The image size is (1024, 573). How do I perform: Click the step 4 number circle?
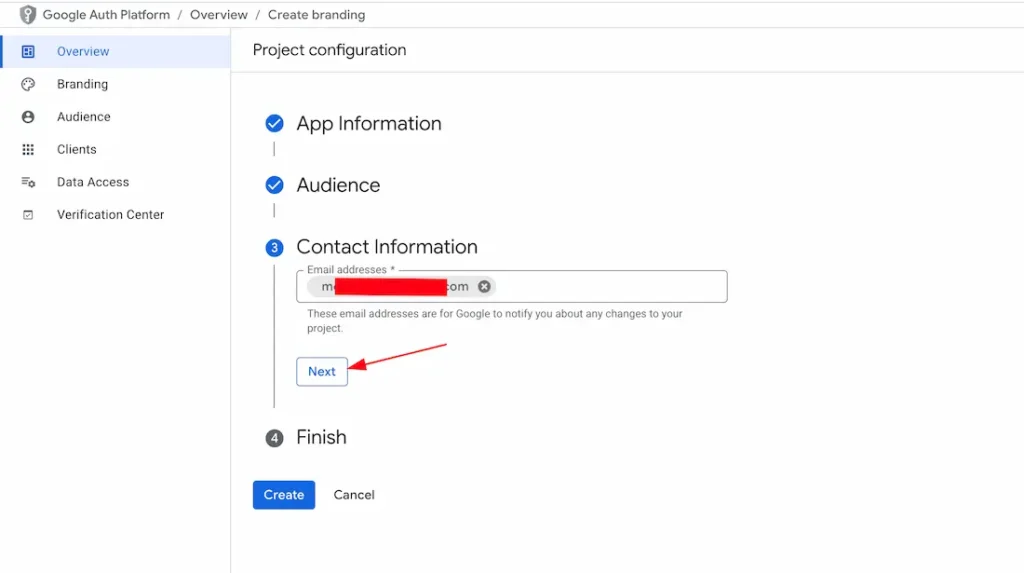pos(274,438)
